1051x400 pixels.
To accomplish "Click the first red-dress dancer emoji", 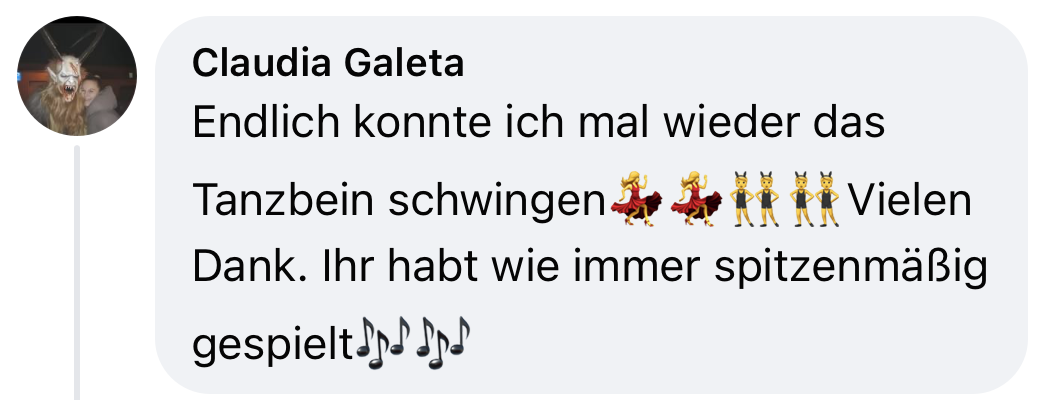I will 635,199.
